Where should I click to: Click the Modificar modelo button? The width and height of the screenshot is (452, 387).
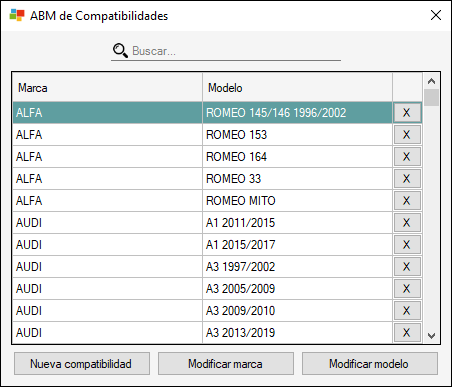pos(370,364)
